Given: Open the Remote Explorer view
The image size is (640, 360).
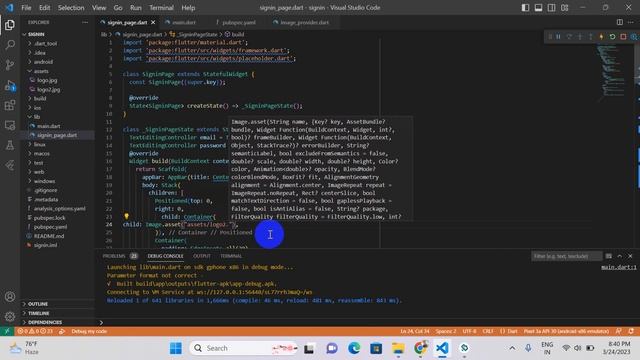Looking at the screenshot, I should pos(10,125).
